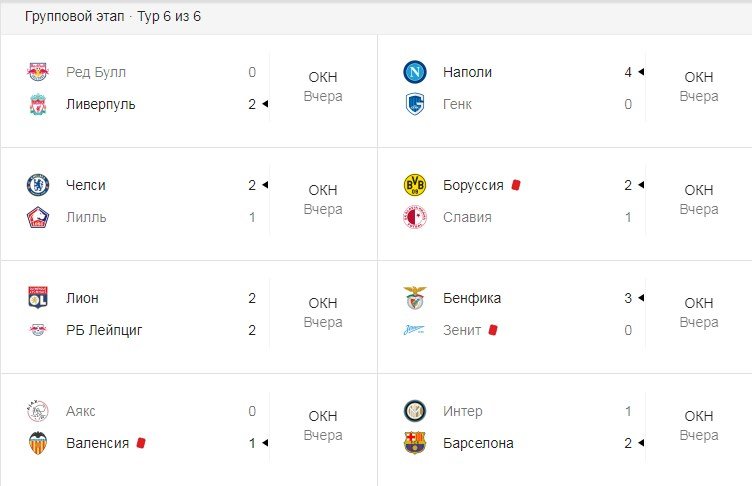This screenshot has height=486, width=752.
Task: Click the Liverpool club crest
Action: tap(38, 104)
